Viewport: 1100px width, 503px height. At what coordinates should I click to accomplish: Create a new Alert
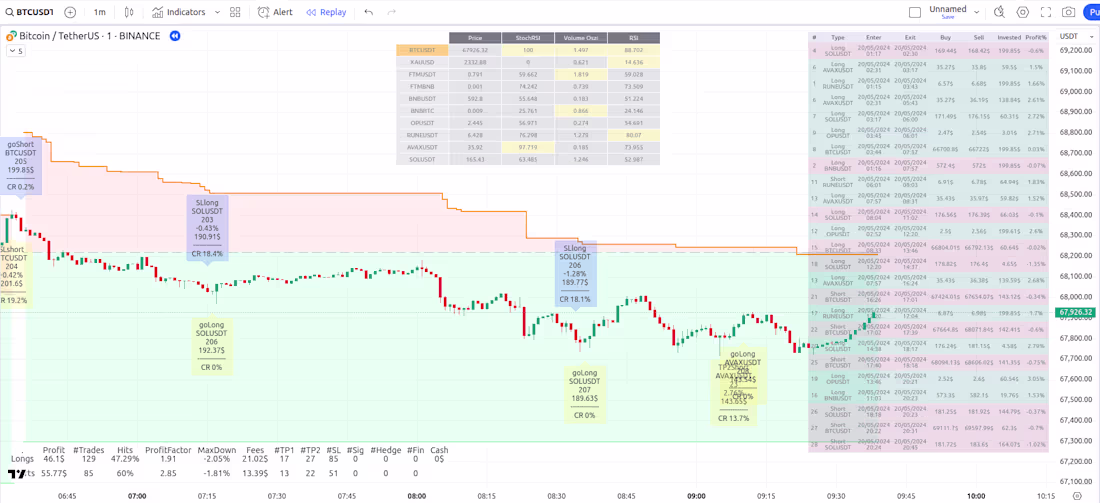tap(275, 12)
